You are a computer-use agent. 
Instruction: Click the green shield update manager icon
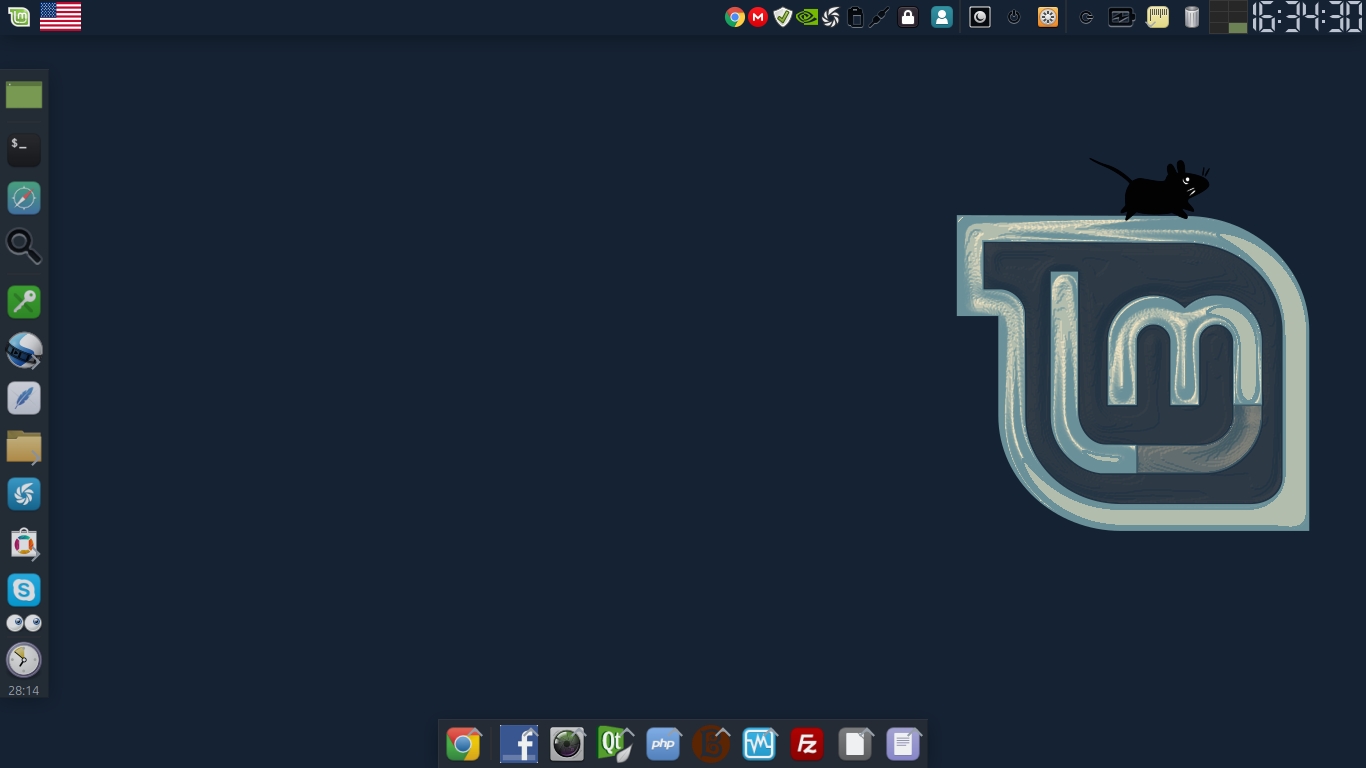click(783, 17)
